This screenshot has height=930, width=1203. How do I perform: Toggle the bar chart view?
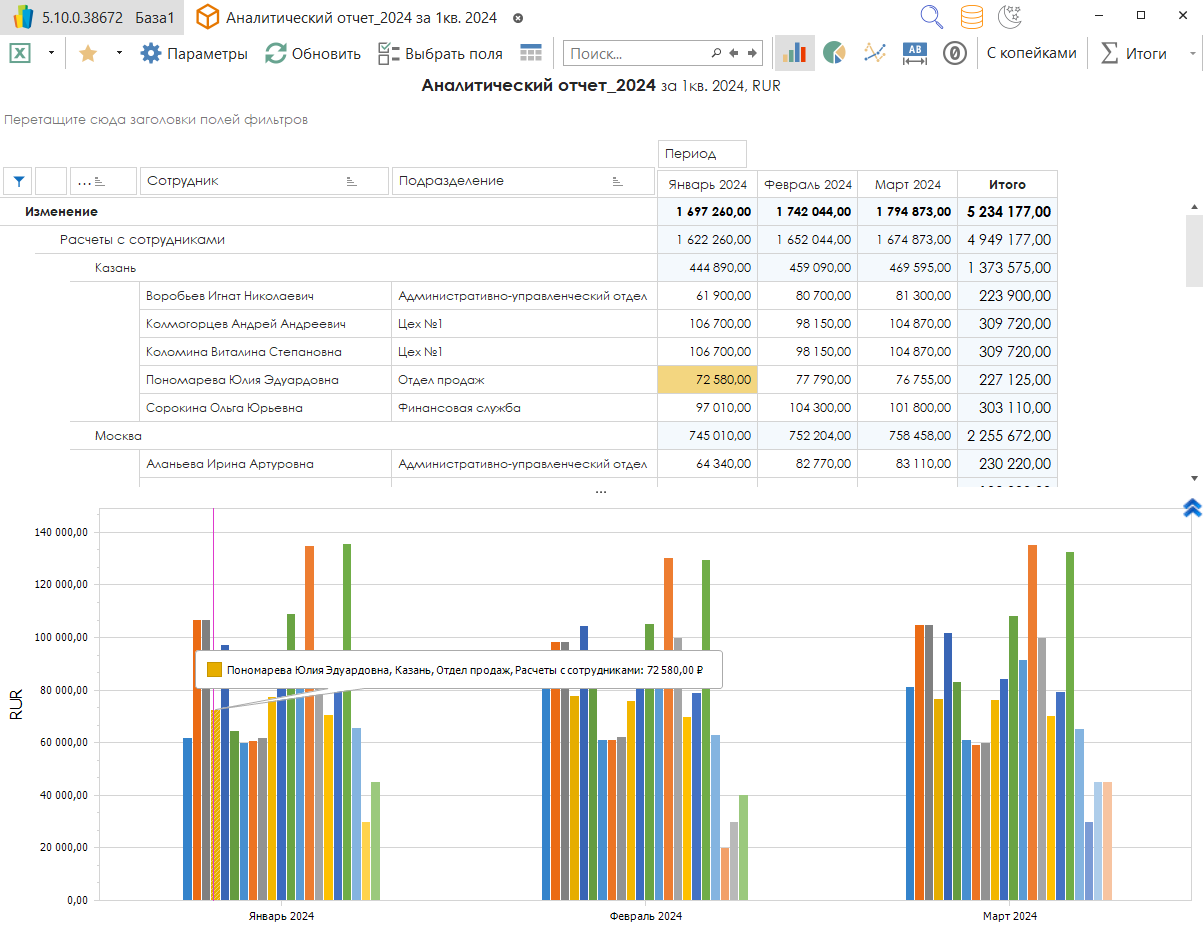[795, 53]
